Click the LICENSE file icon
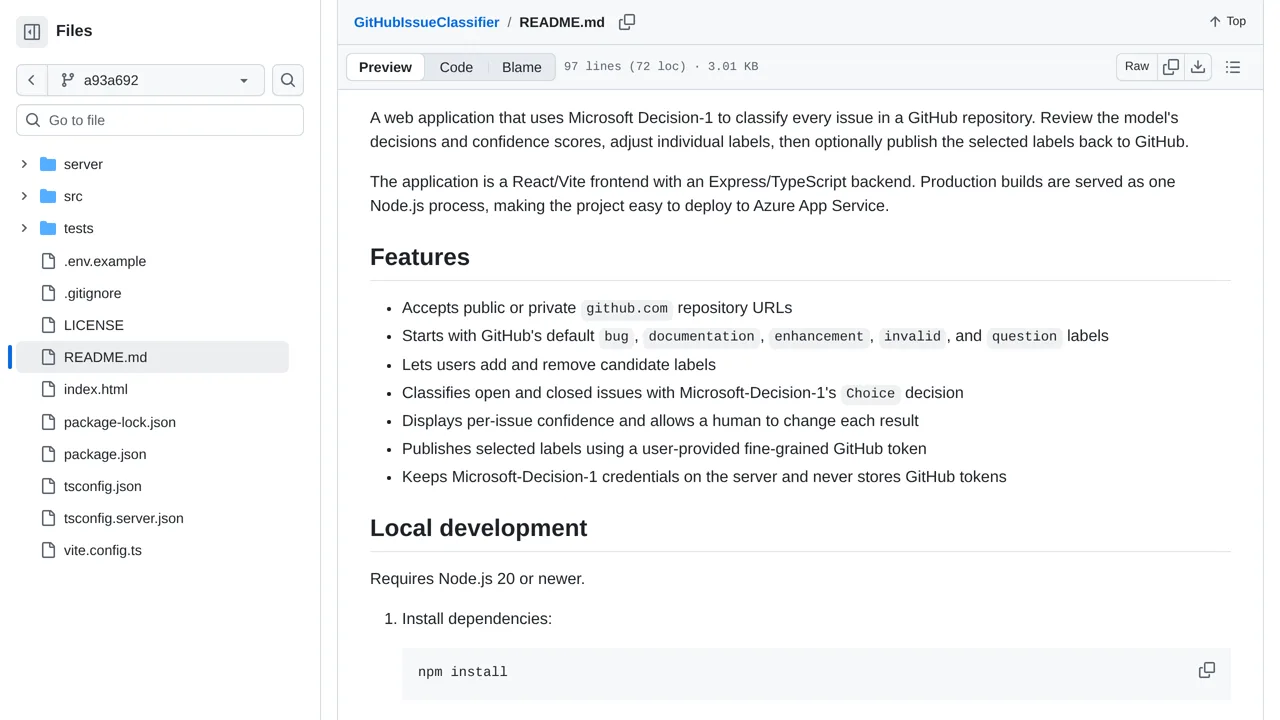The width and height of the screenshot is (1280, 720). 48,325
